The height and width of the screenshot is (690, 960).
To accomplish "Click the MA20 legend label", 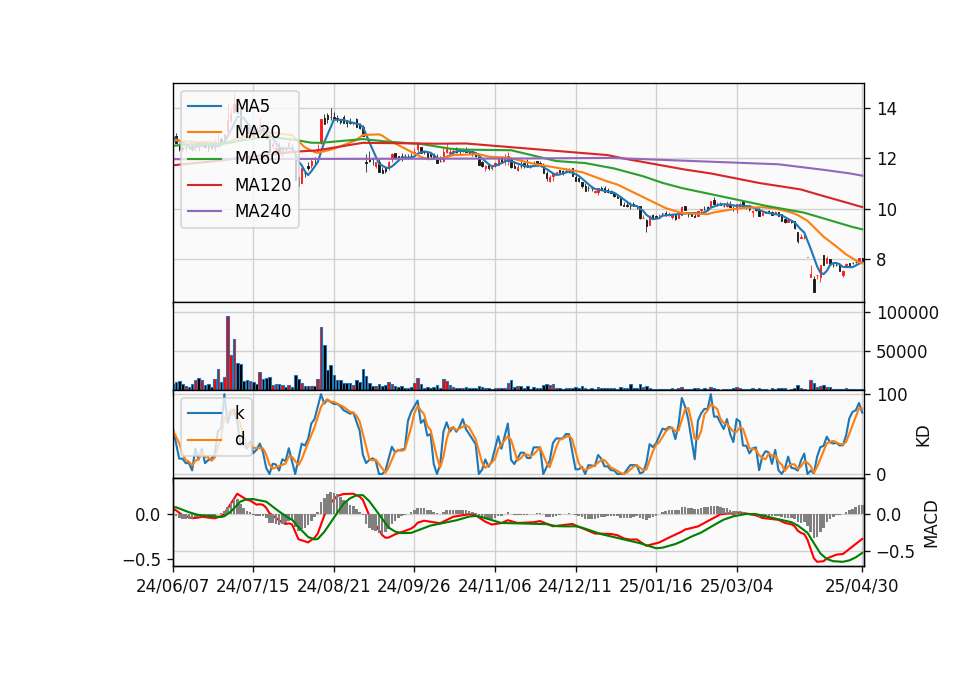I will coord(258,132).
